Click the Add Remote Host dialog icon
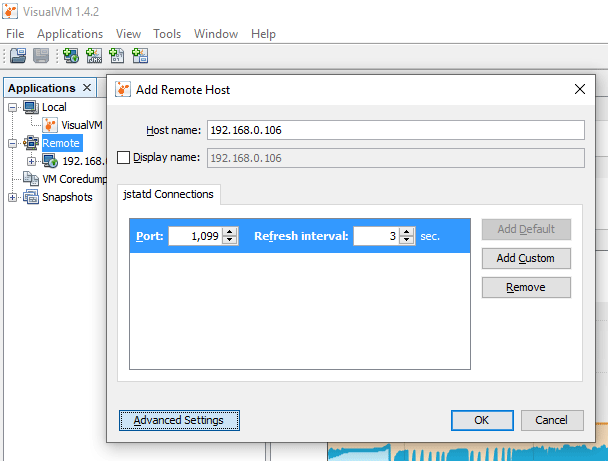This screenshot has height=461, width=608. tap(123, 90)
